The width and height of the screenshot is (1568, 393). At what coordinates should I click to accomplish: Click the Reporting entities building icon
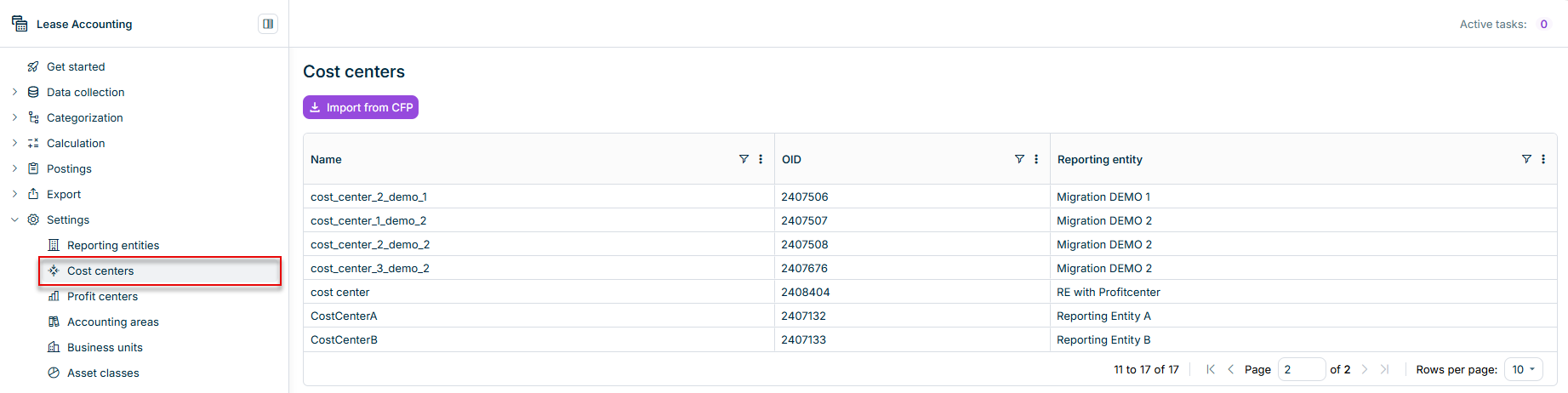pyautogui.click(x=54, y=245)
